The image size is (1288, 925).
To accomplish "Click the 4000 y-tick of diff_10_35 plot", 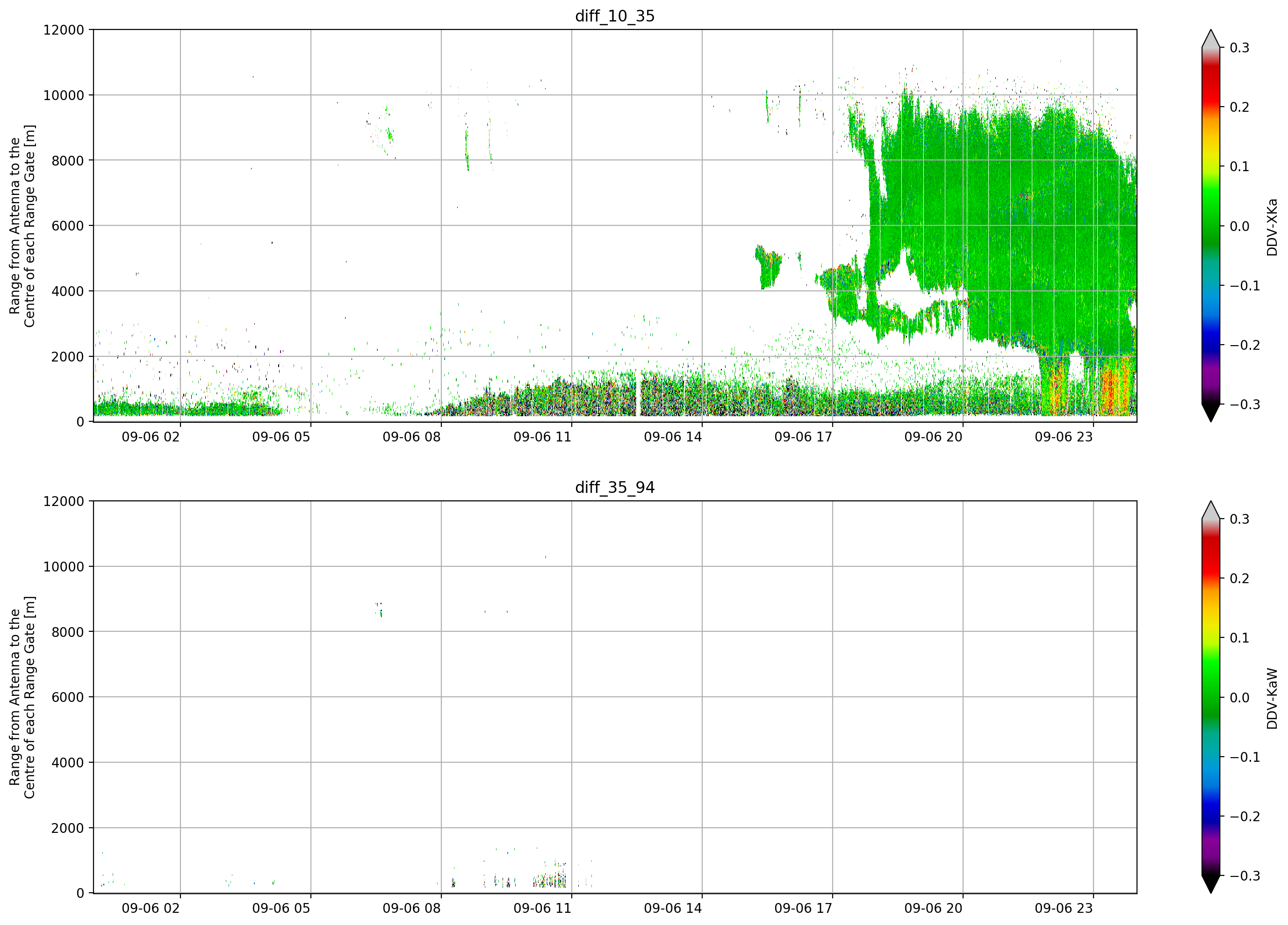I will 68,291.
